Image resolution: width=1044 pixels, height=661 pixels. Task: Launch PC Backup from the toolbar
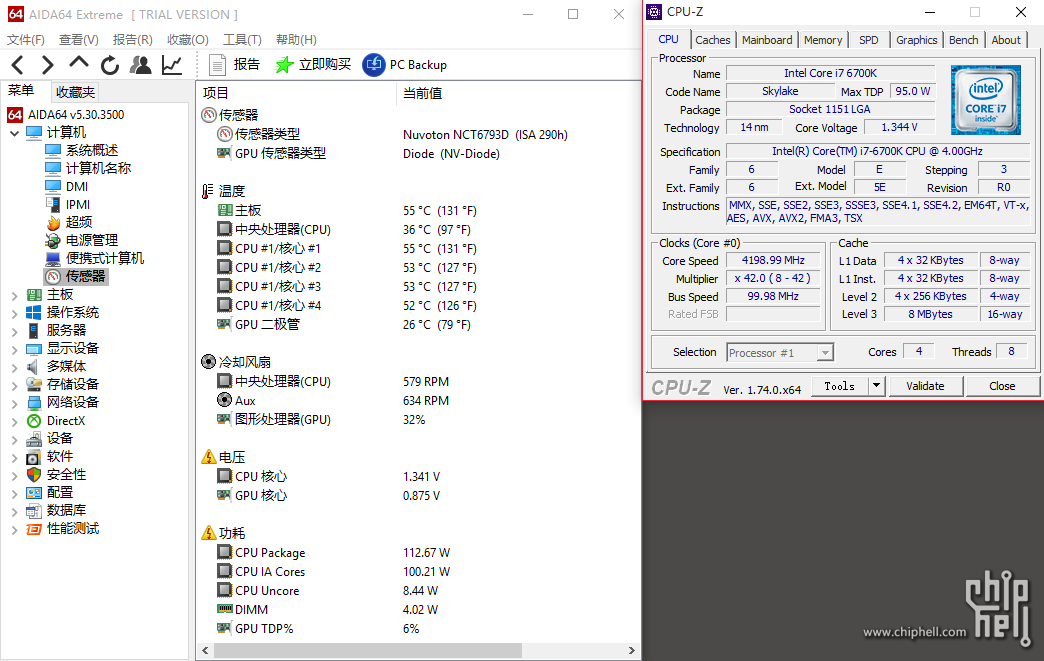[x=405, y=65]
